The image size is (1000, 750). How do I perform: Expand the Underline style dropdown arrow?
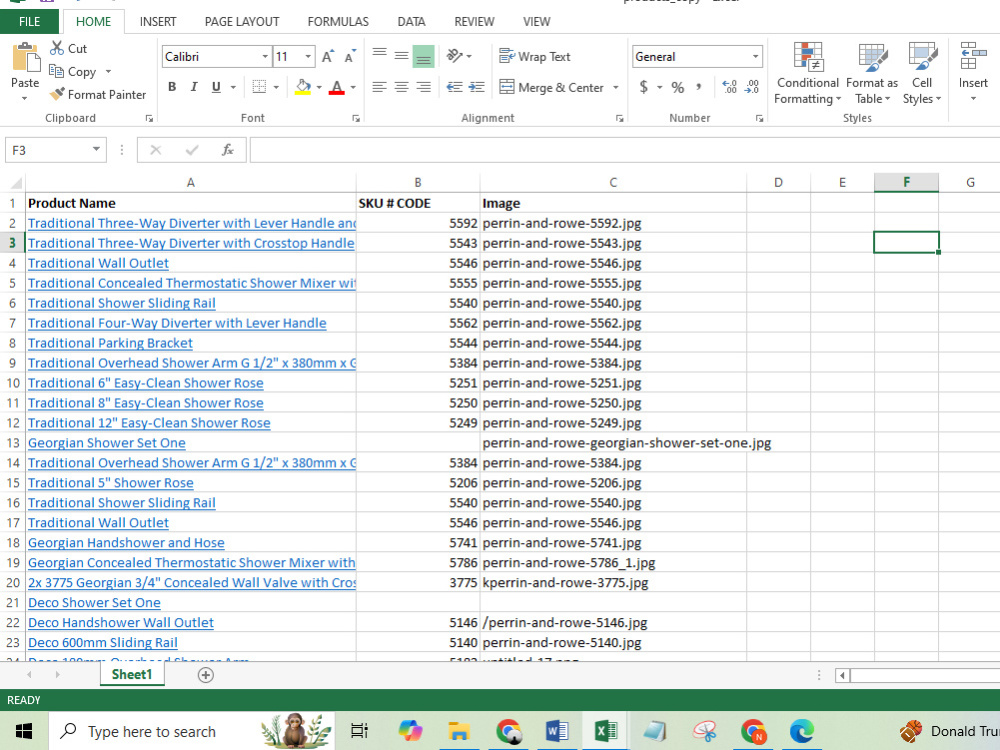(x=233, y=87)
